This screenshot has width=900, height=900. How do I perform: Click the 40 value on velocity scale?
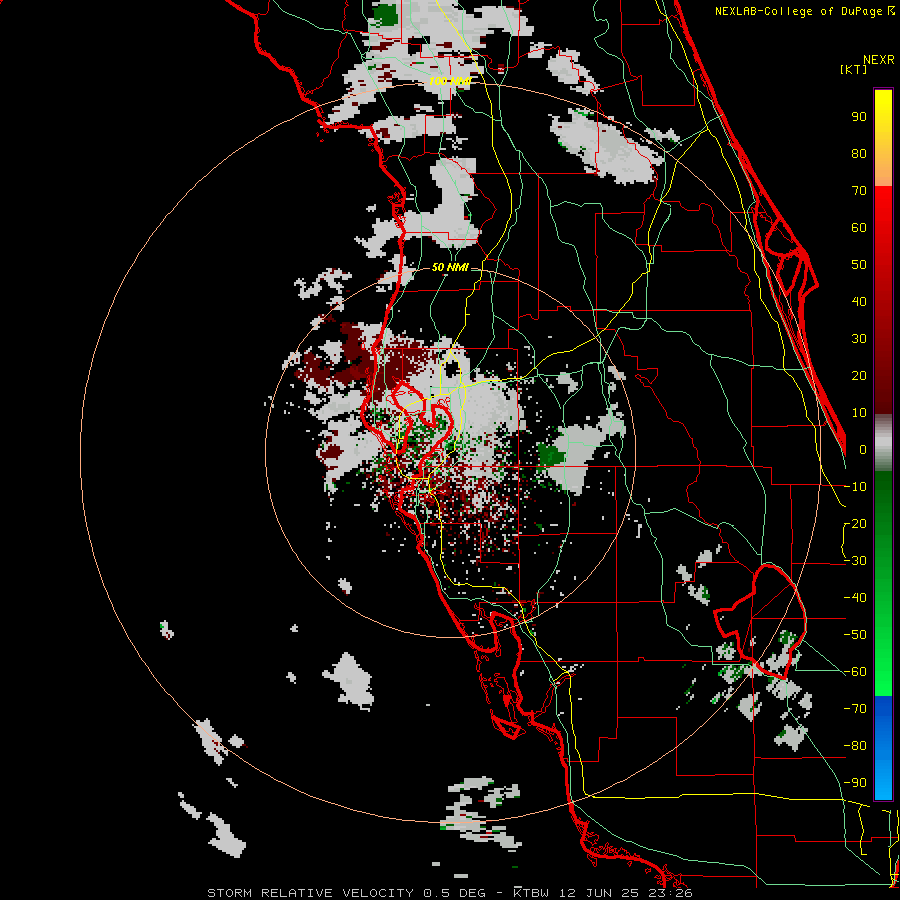click(x=859, y=301)
